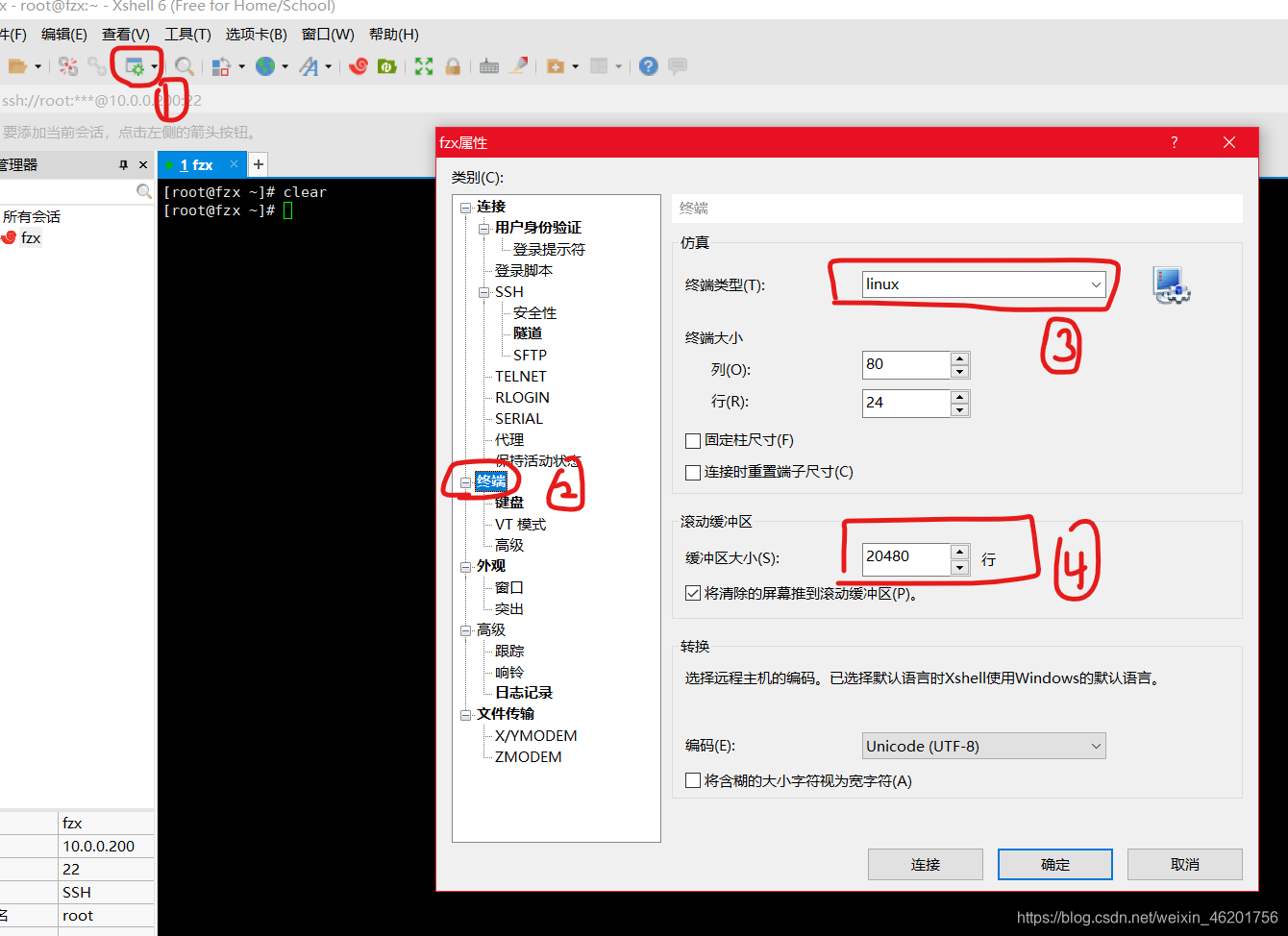The height and width of the screenshot is (936, 1288).
Task: Click the Highlight marker toolbar icon
Action: click(519, 66)
